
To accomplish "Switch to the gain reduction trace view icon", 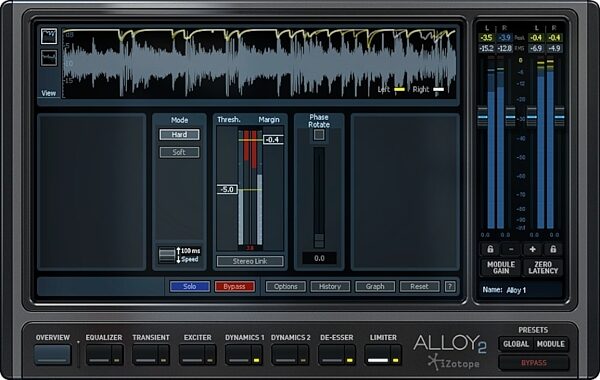I will coord(49,36).
